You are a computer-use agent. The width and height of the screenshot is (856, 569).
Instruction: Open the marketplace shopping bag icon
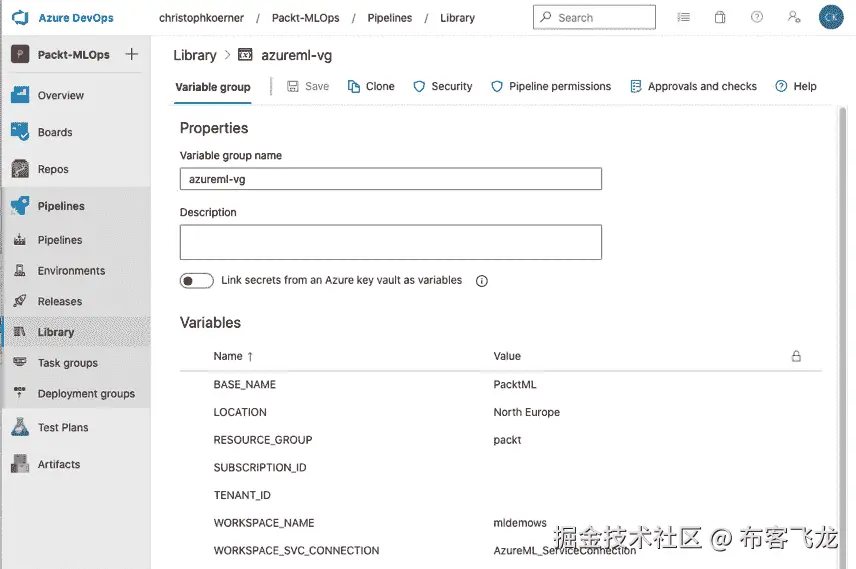pos(720,17)
